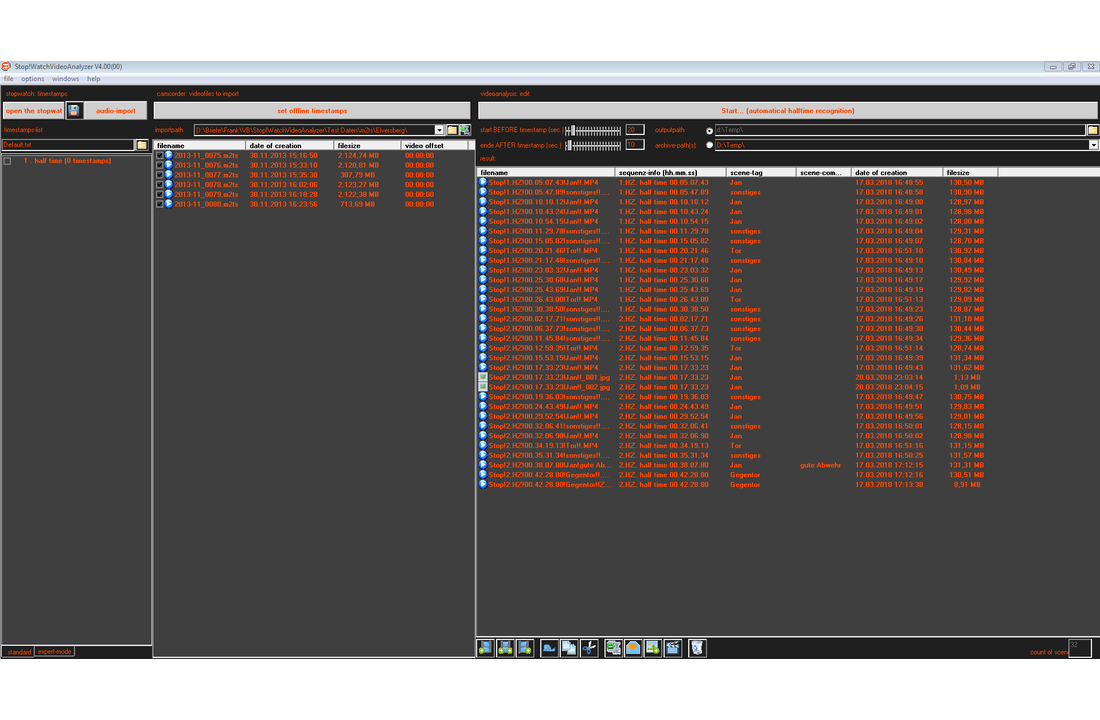Sort import list by filesize column header

(x=367, y=146)
